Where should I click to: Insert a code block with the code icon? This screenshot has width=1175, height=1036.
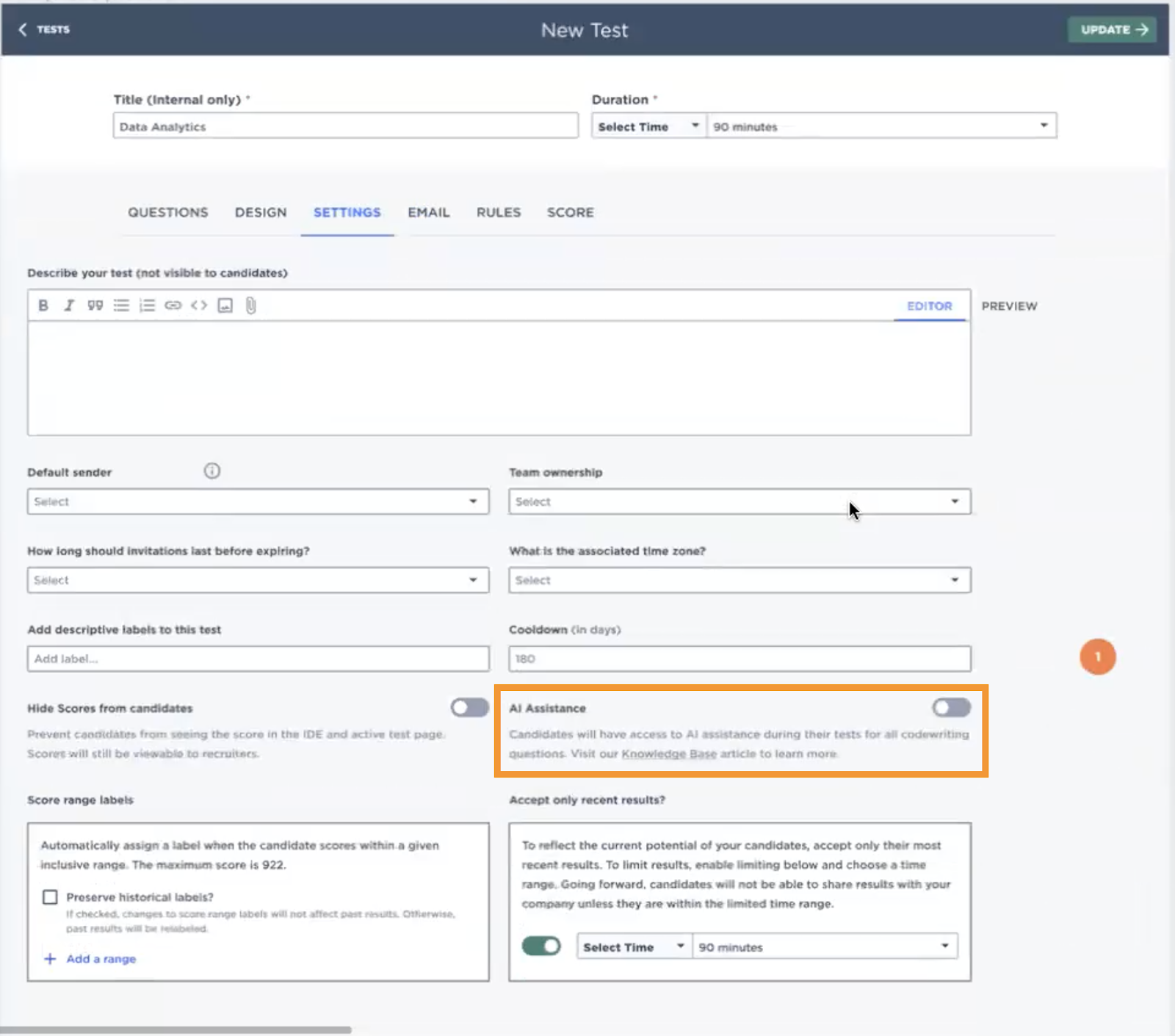pyautogui.click(x=199, y=305)
